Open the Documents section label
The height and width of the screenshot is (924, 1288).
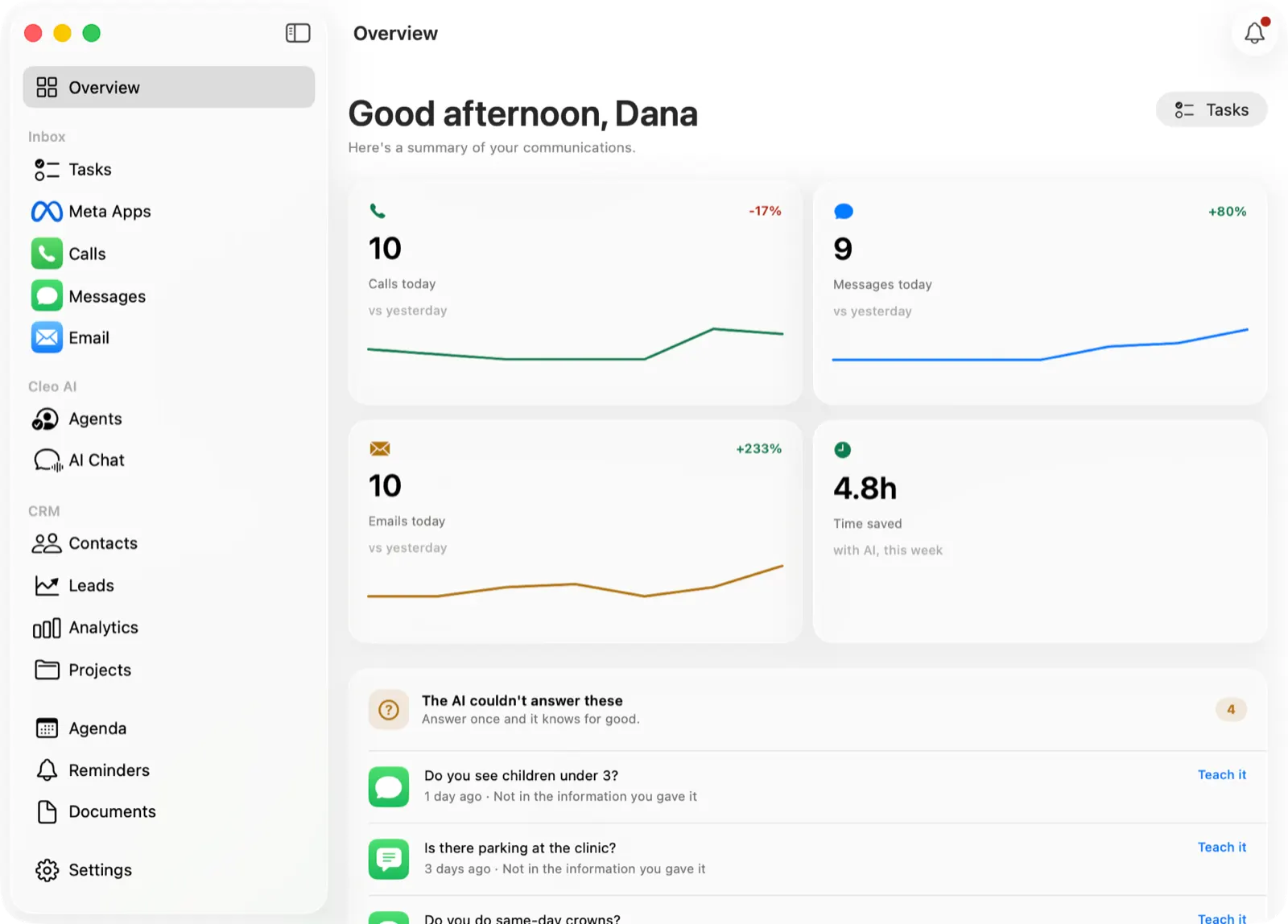113,812
